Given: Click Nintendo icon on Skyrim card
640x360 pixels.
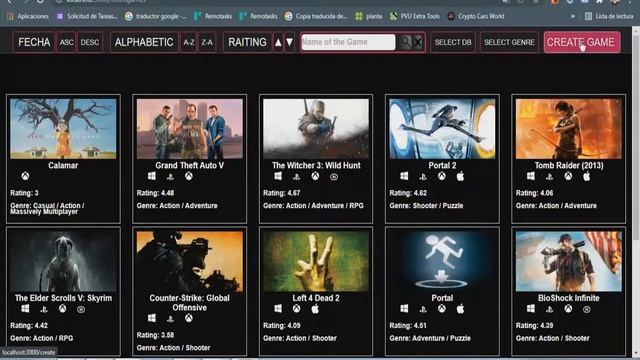Looking at the screenshot, I should pos(81,309).
